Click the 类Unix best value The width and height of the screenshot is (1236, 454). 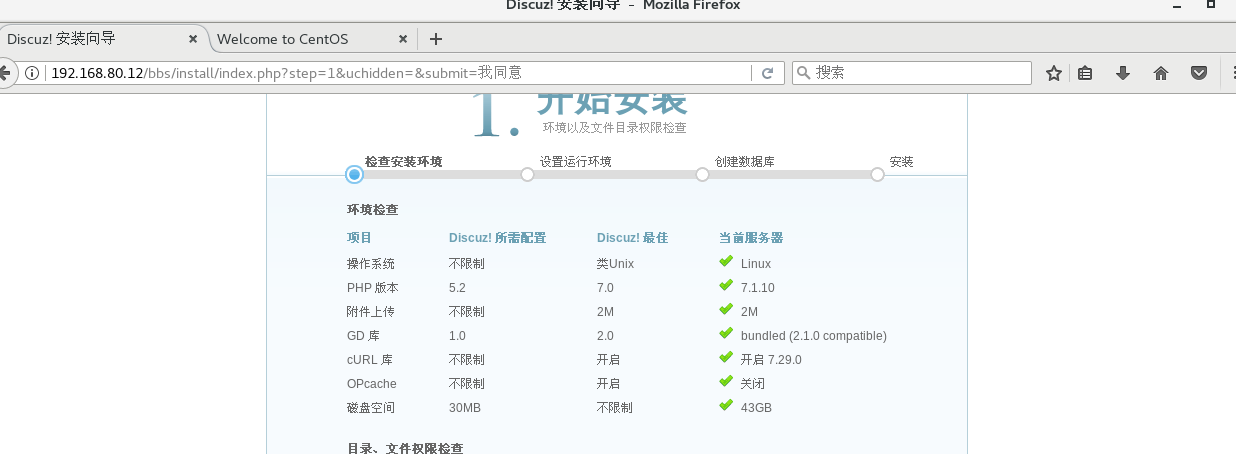click(x=615, y=264)
